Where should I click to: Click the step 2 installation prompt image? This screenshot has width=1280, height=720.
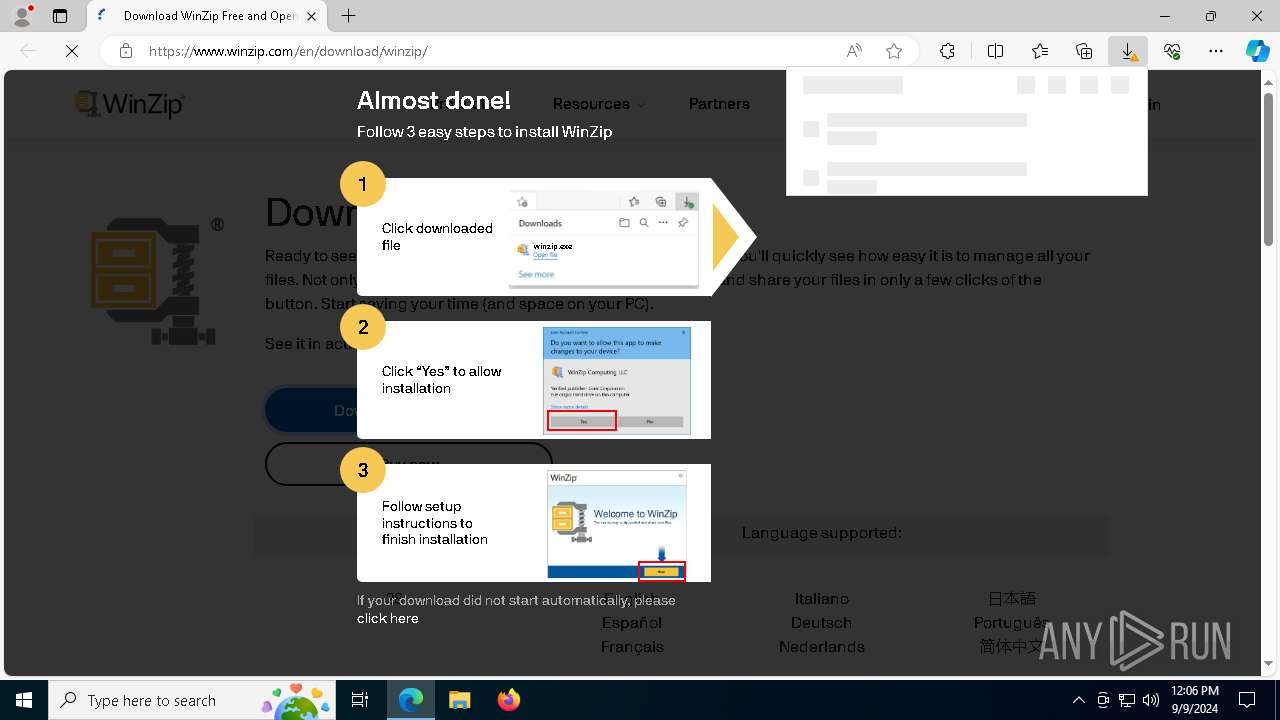pos(617,381)
